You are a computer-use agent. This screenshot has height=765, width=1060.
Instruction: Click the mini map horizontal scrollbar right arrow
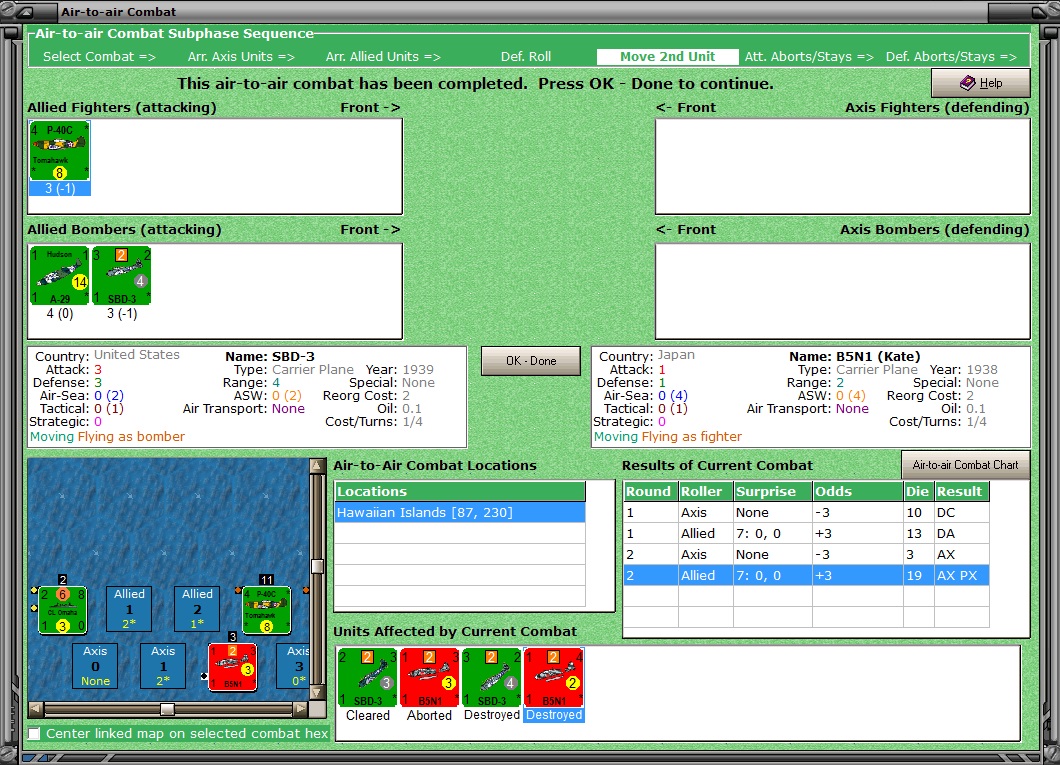pyautogui.click(x=301, y=709)
